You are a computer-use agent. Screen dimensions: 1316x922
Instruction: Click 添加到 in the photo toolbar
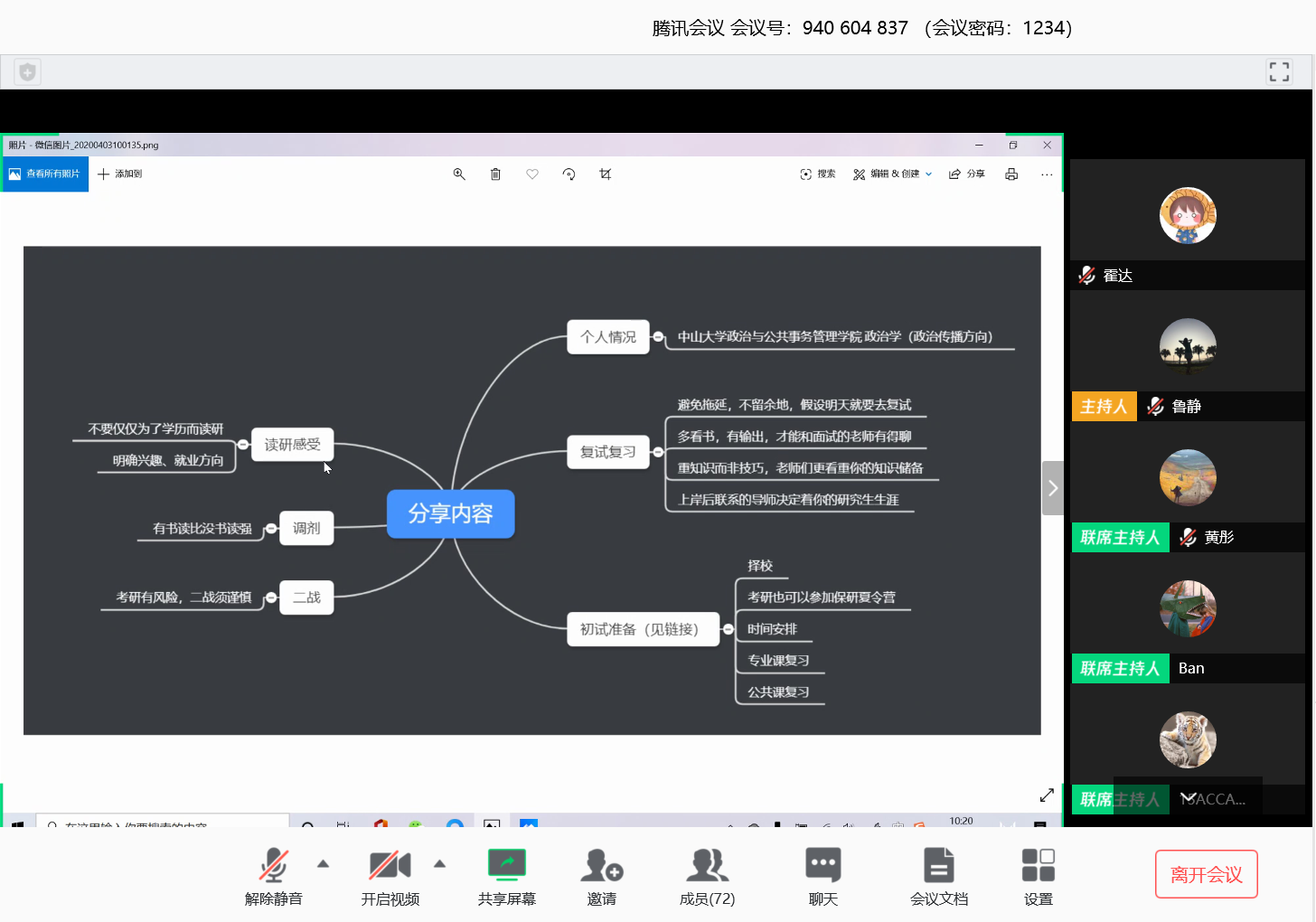tap(119, 174)
